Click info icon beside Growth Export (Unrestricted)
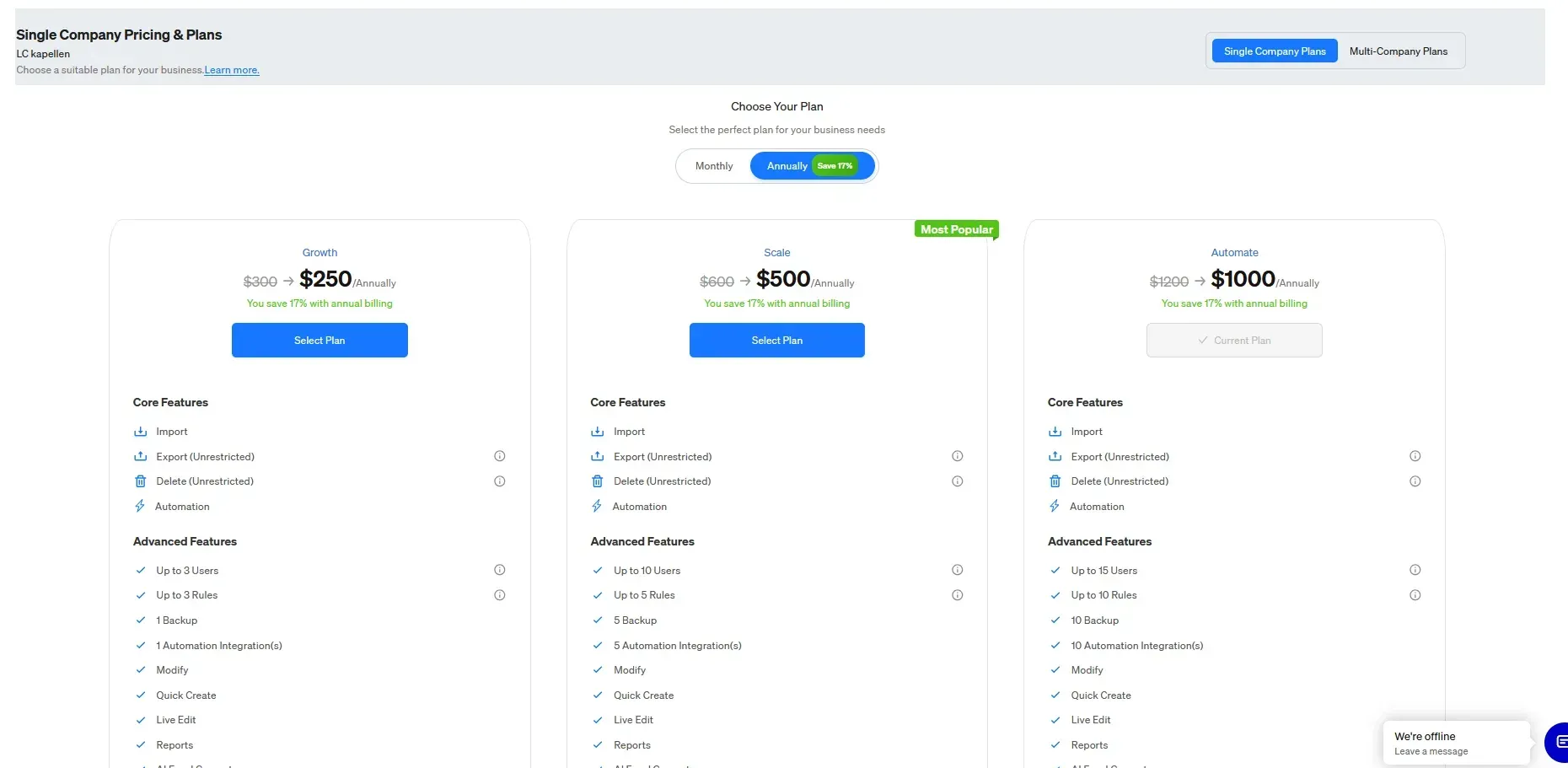 pos(499,456)
